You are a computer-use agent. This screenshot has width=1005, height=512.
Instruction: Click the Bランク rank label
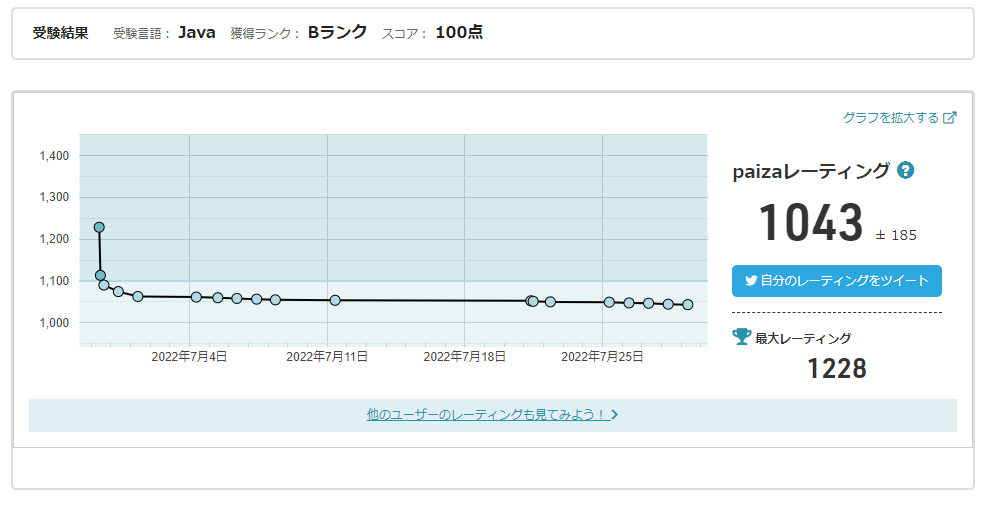pos(337,32)
